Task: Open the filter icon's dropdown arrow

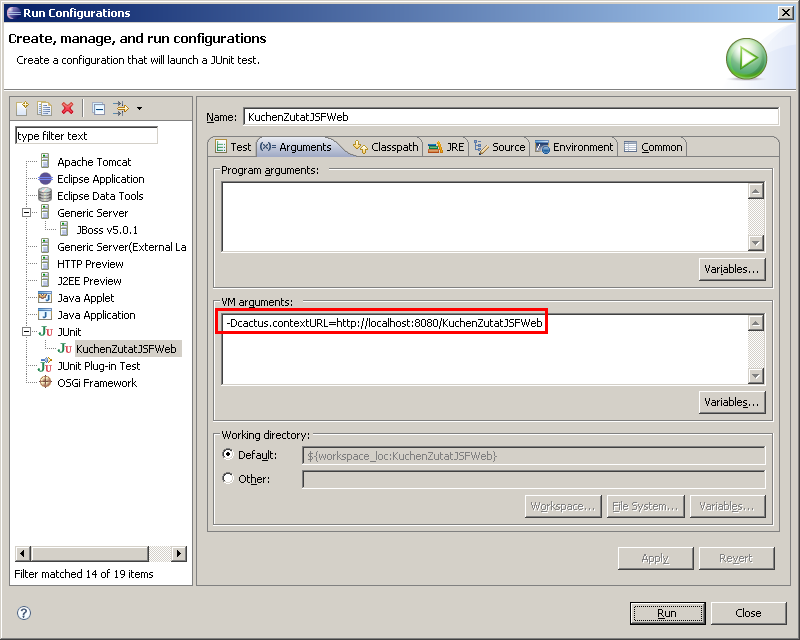Action: tap(139, 108)
